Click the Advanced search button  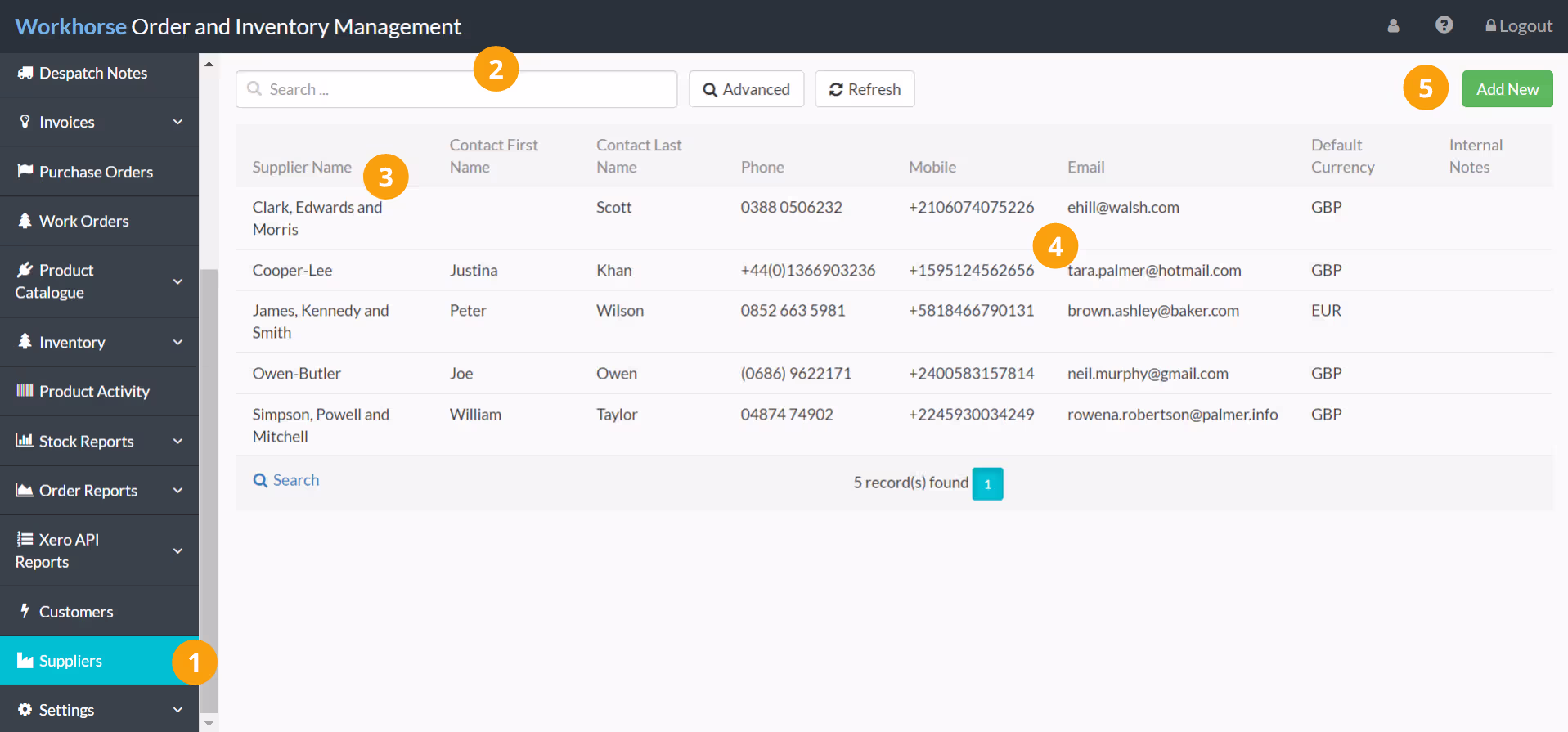746,89
